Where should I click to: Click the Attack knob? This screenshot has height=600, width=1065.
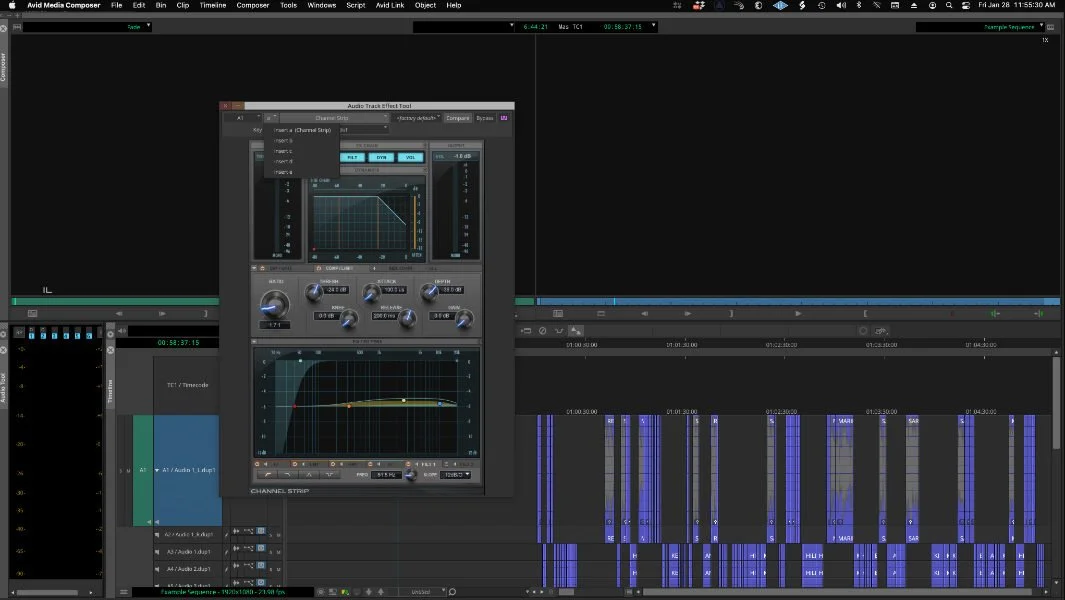[x=371, y=293]
